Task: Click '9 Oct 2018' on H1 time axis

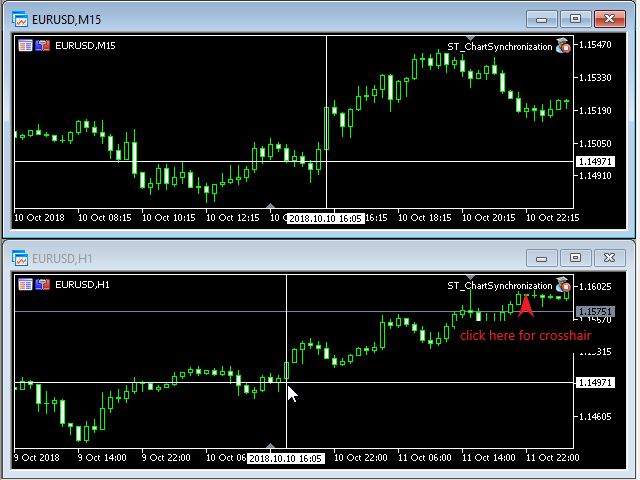Action: coord(37,458)
